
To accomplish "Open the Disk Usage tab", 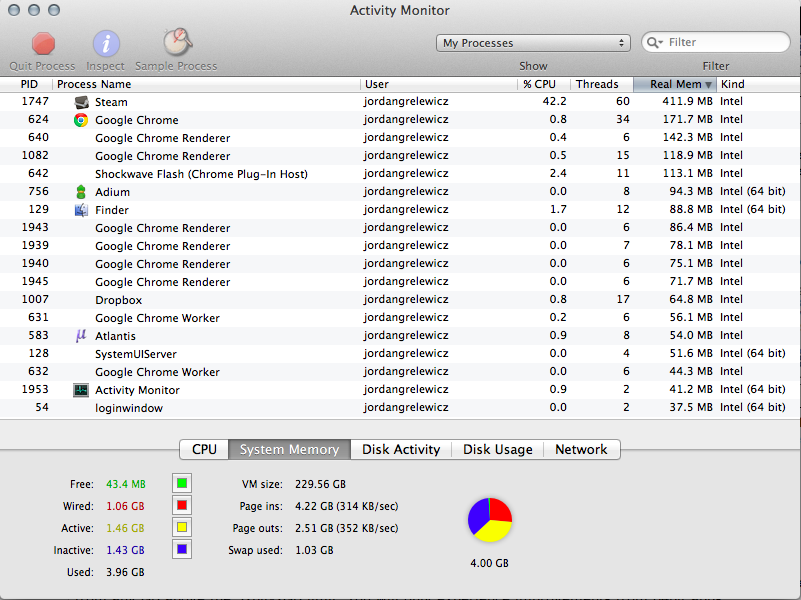I will [498, 449].
